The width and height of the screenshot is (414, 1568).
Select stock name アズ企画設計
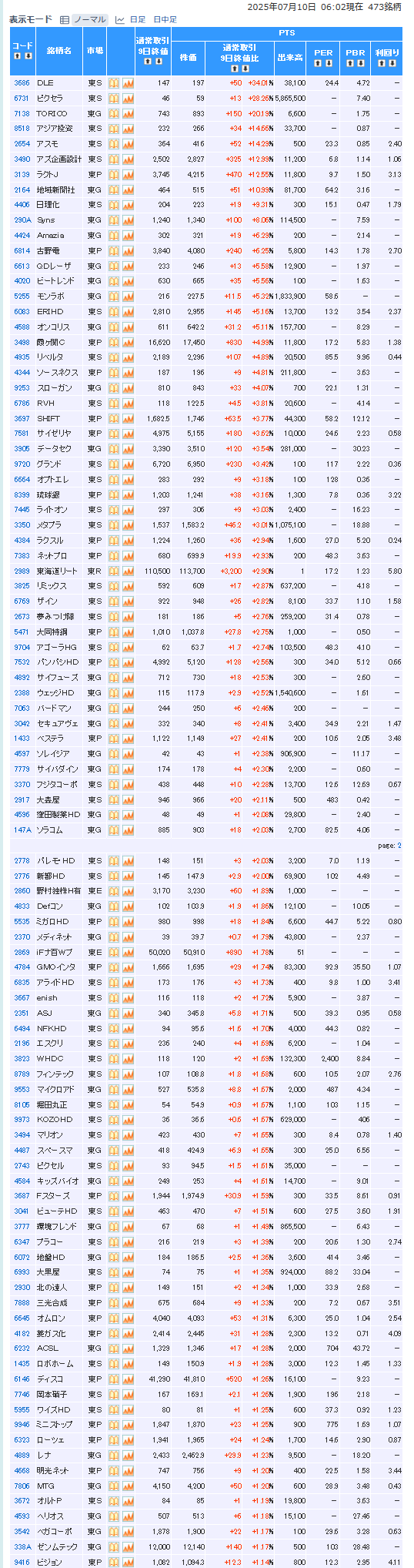tap(58, 159)
